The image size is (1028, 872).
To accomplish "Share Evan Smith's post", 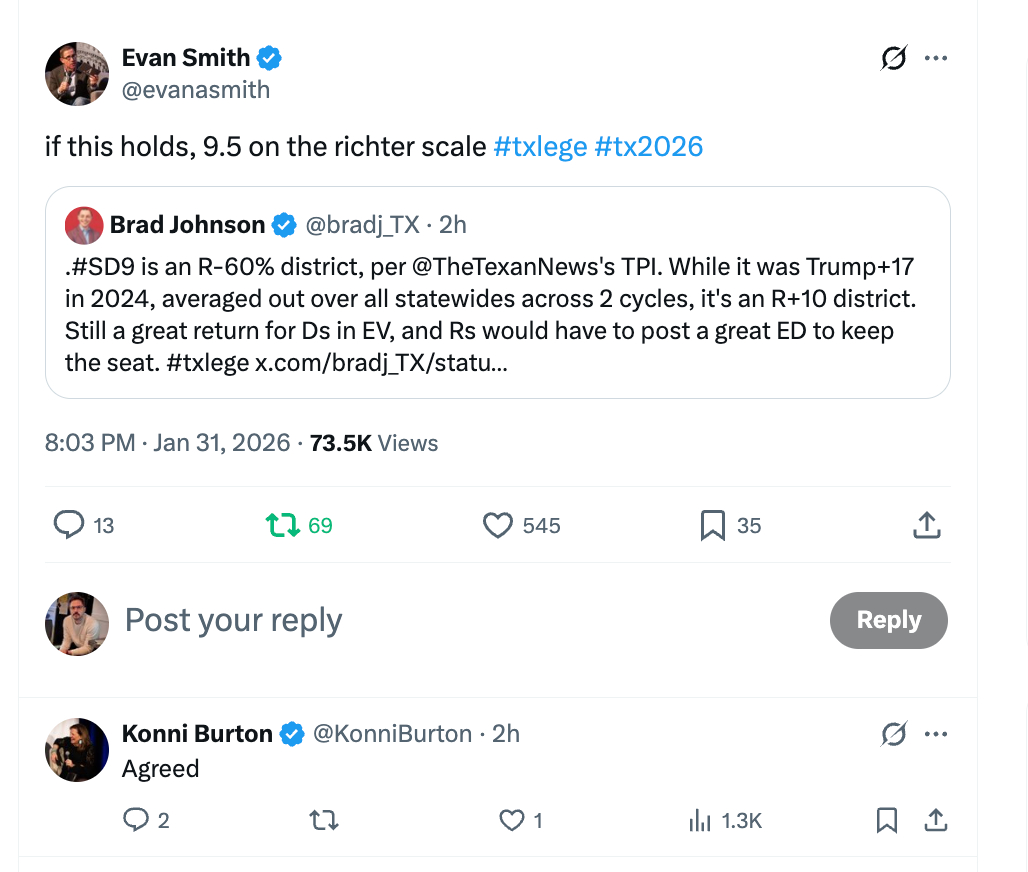I will click(926, 524).
